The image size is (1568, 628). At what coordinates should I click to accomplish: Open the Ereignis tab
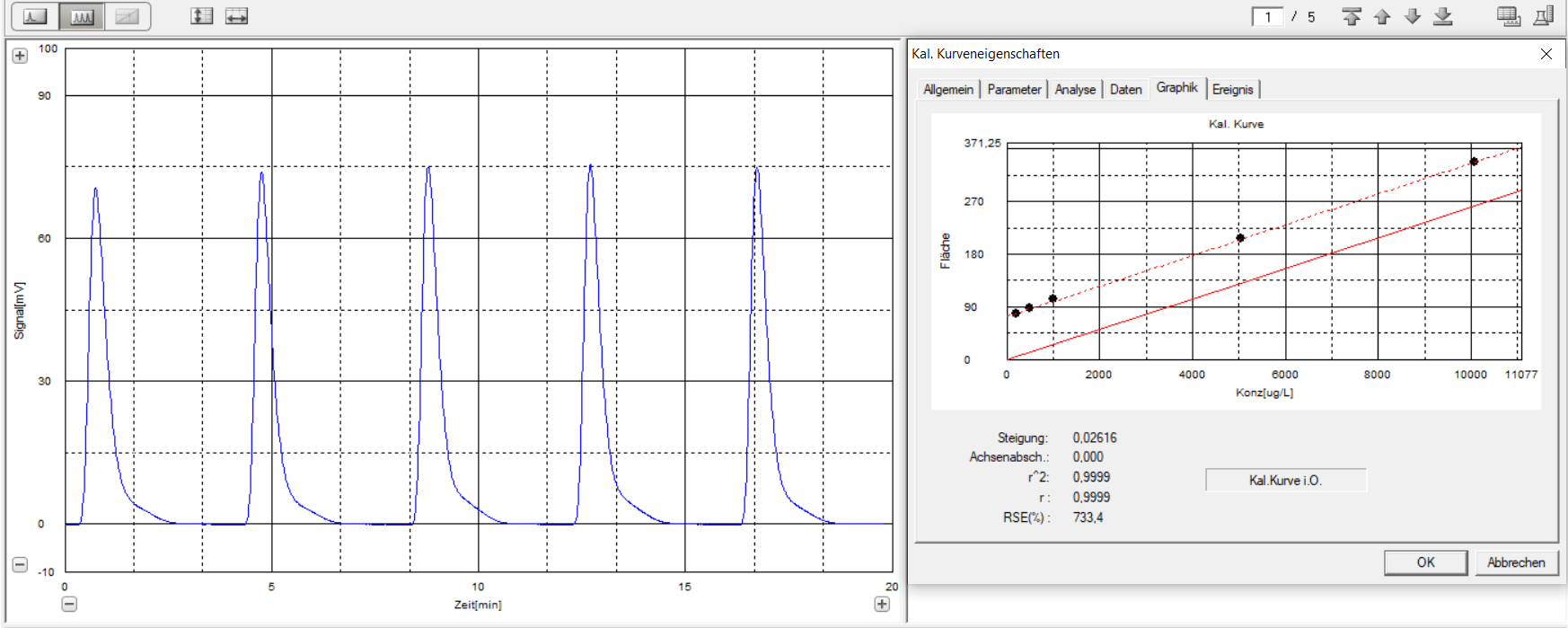pyautogui.click(x=1232, y=90)
